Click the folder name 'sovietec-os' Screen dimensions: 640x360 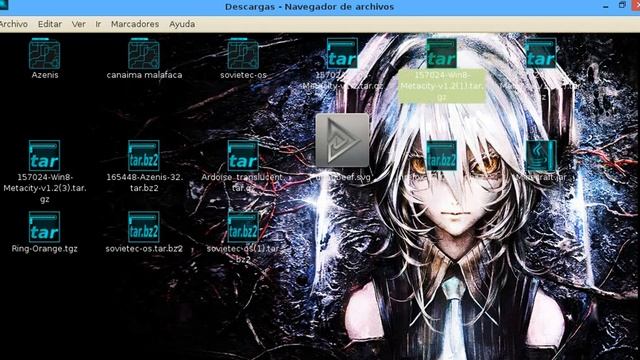coord(243,75)
